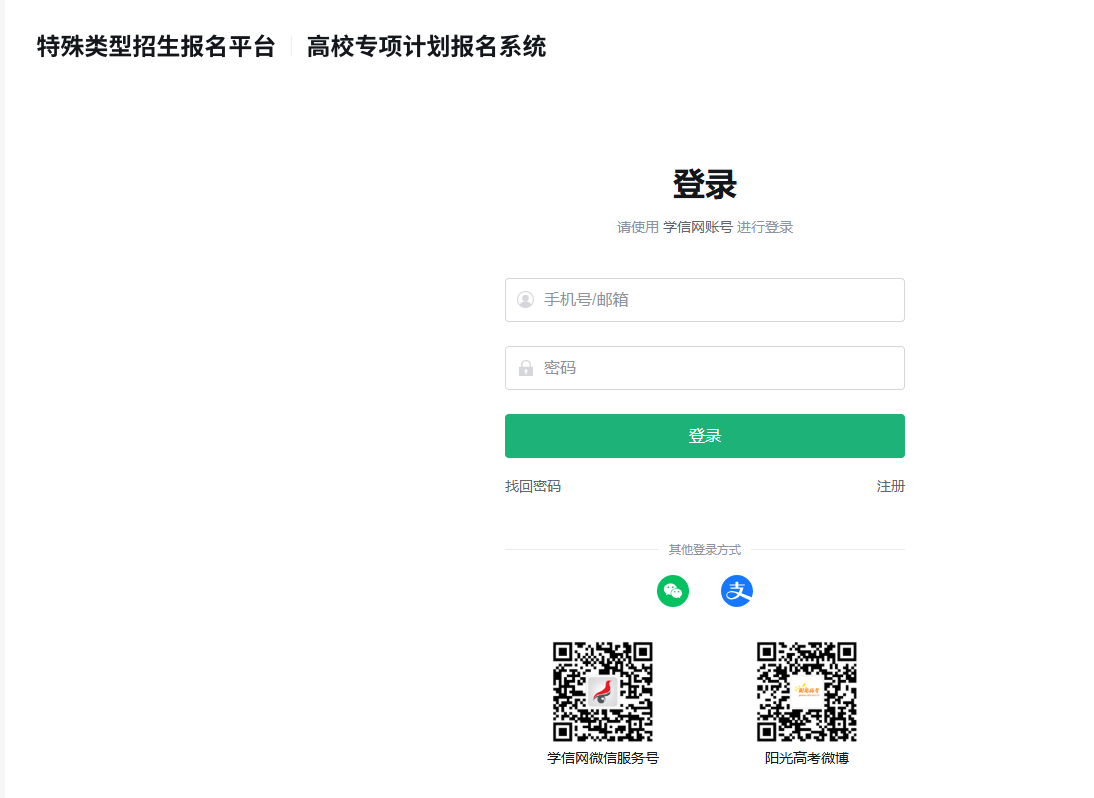This screenshot has height=798, width=1094.
Task: Click the lock icon in the password field
Action: tap(525, 368)
